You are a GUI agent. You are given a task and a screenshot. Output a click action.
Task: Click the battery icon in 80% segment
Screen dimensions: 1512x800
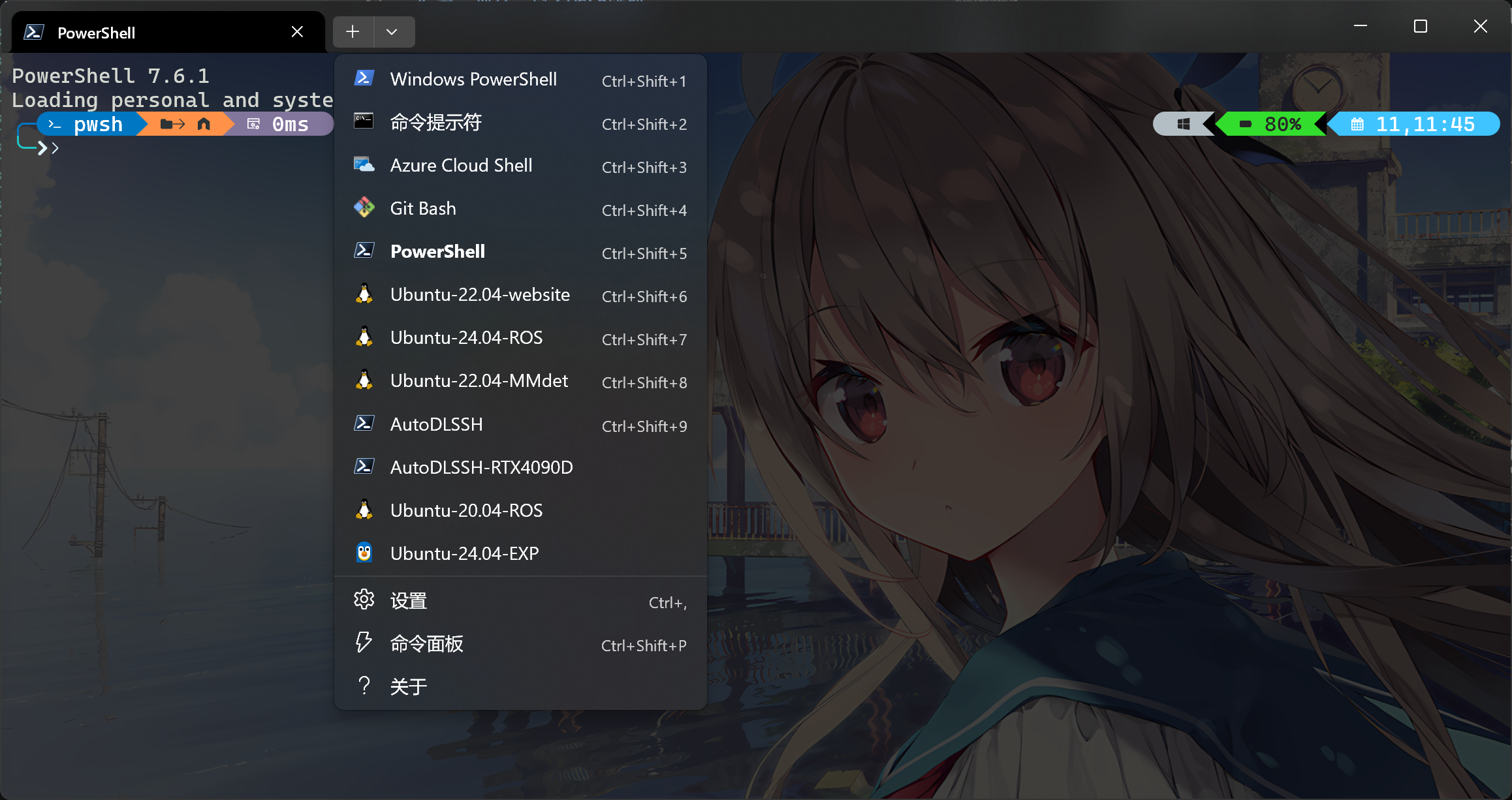pyautogui.click(x=1246, y=124)
